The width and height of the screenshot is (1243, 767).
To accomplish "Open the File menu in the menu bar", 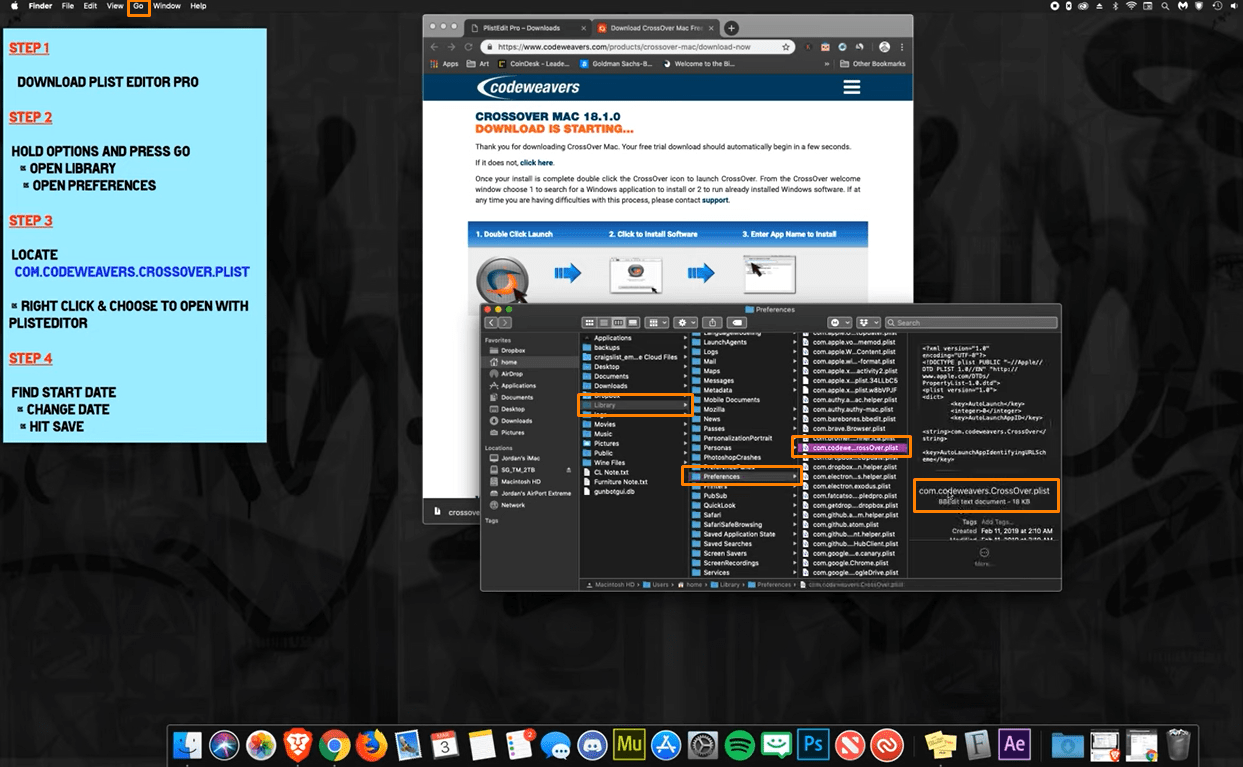I will pos(68,6).
